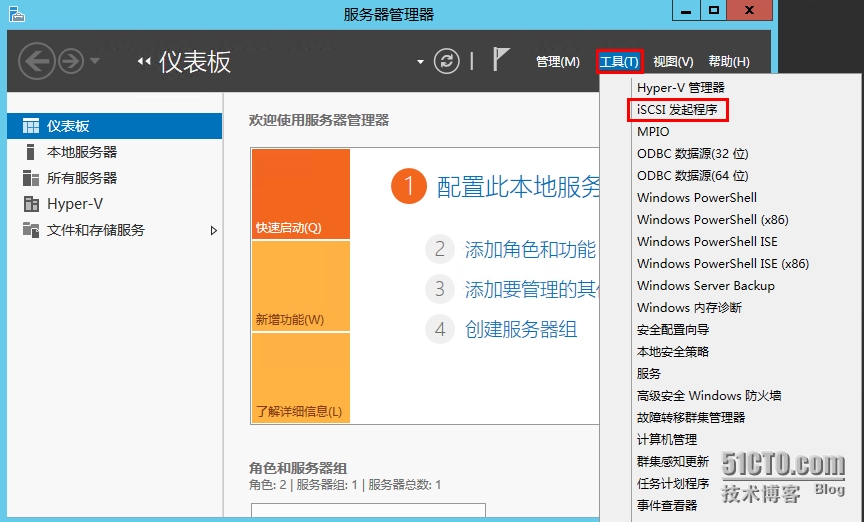864x522 pixels.
Task: Expand 文件和存储服务 arrow
Action: point(214,230)
